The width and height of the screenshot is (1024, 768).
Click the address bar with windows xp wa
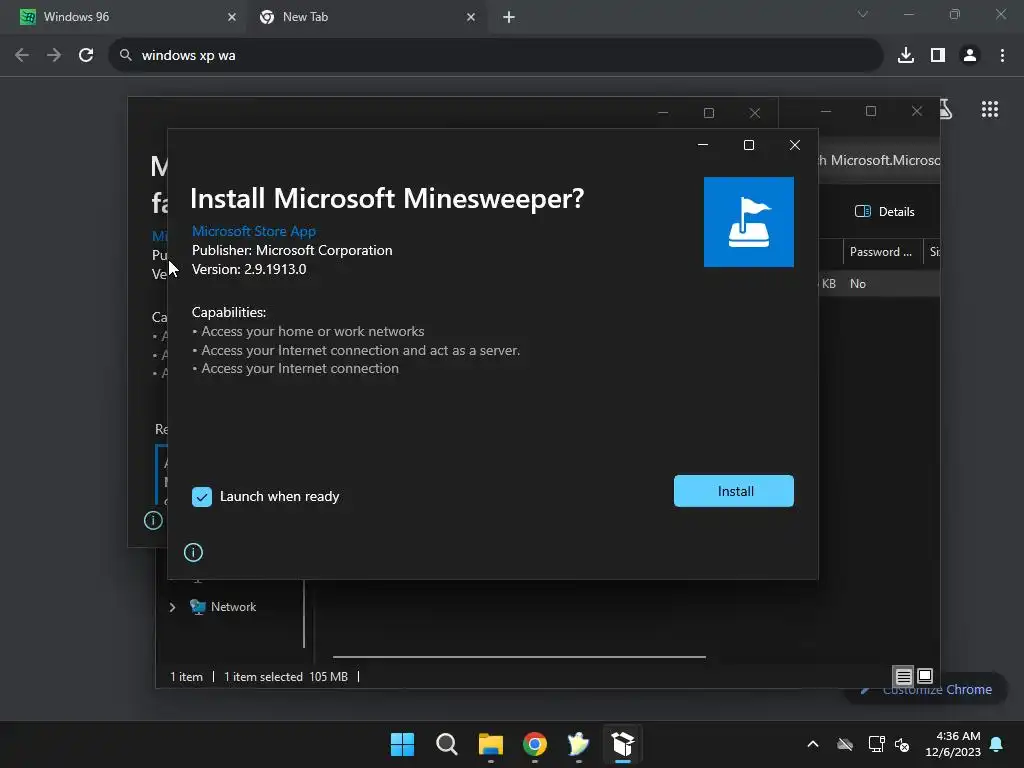pos(496,56)
